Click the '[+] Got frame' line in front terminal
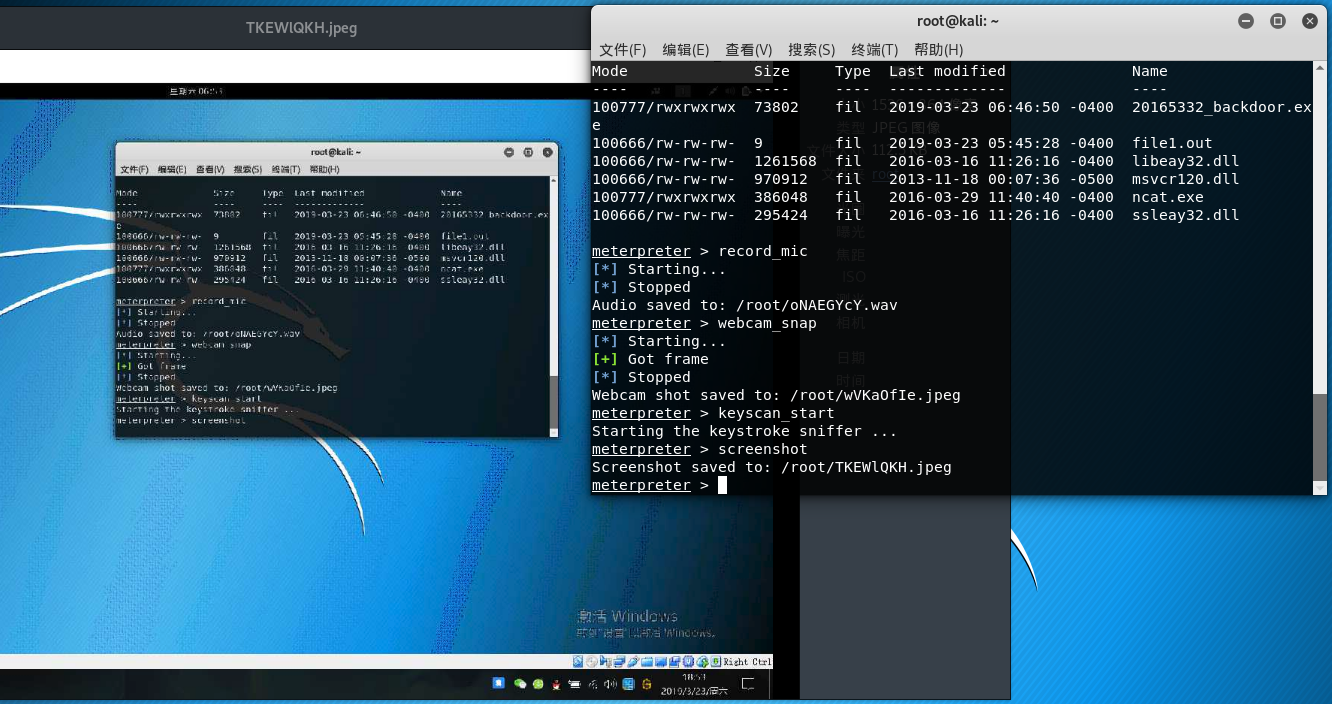Image resolution: width=1332 pixels, height=704 pixels. [x=650, y=359]
